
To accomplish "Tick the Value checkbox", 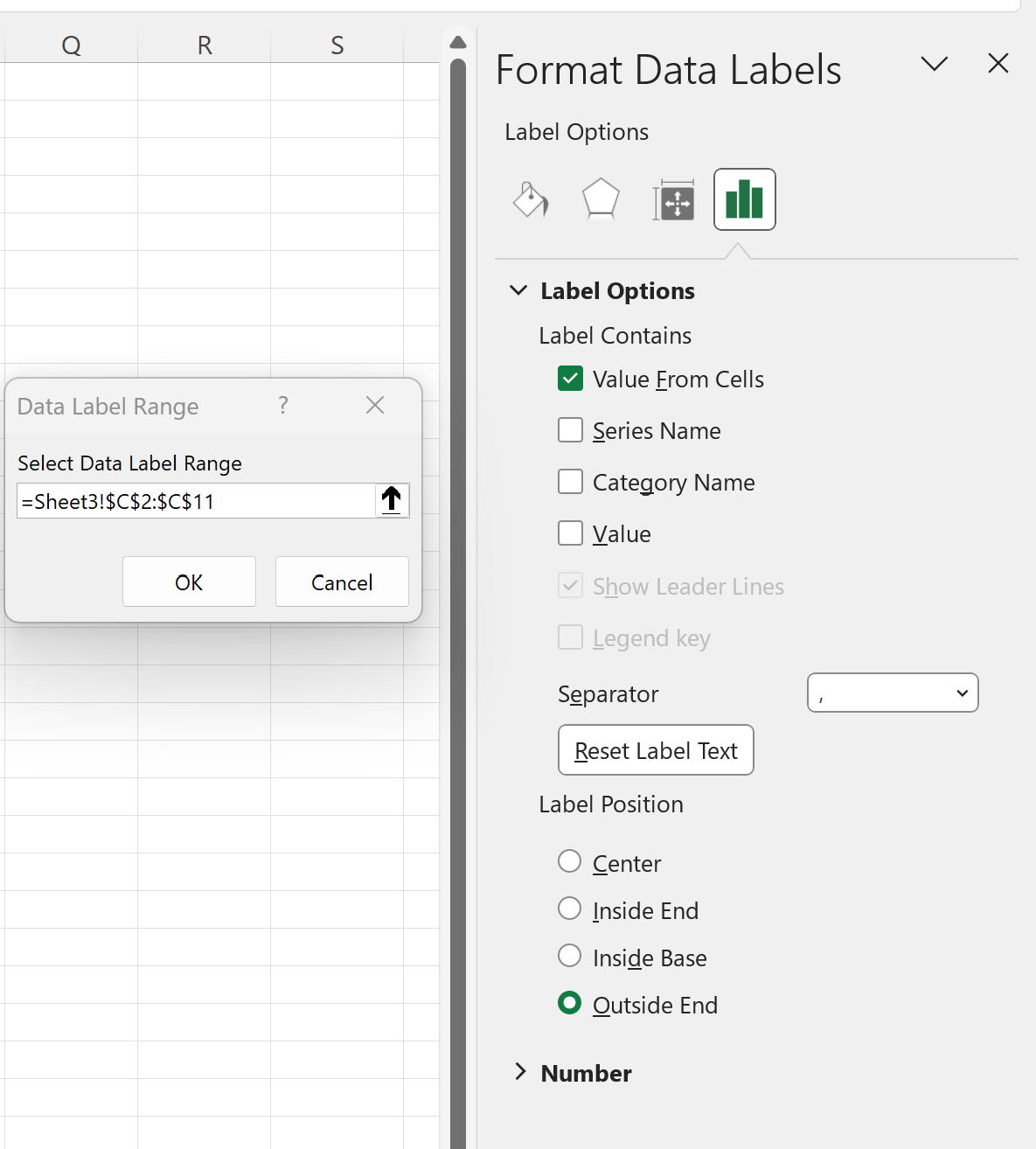I will [x=571, y=533].
